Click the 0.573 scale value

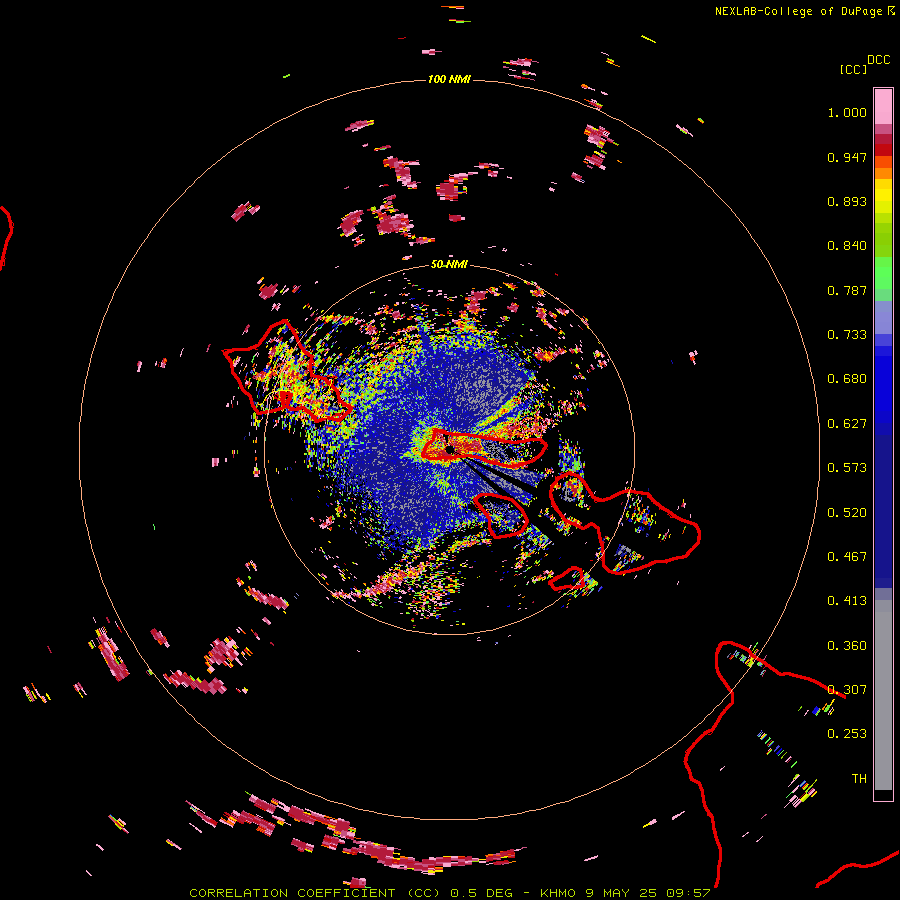click(847, 468)
